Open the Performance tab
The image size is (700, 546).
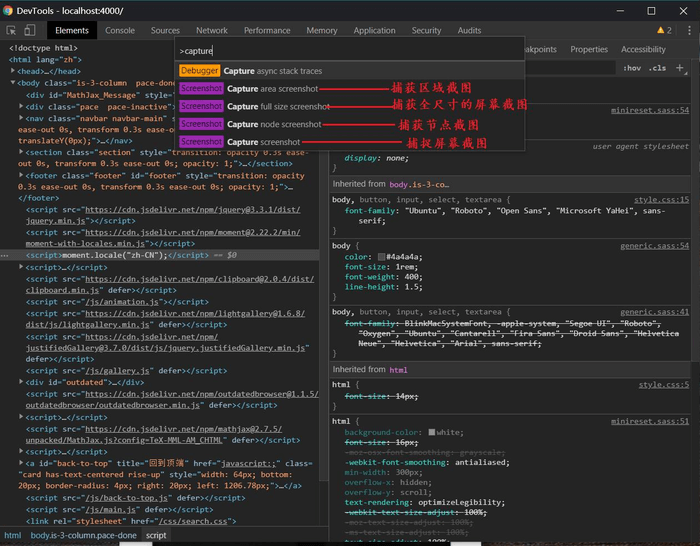267,30
